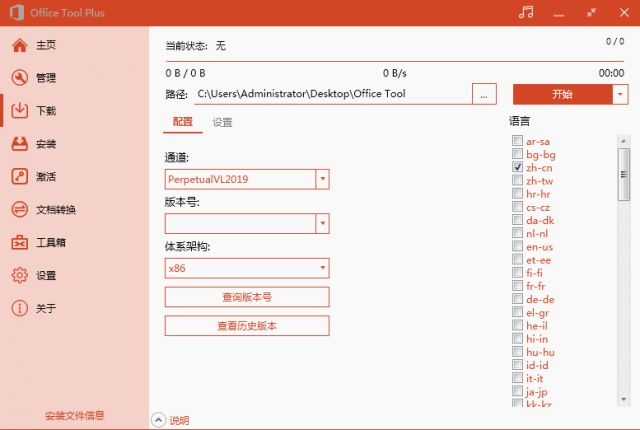This screenshot has width=640, height=430.
Task: Click the language list scroll-down arrow
Action: [x=623, y=399]
